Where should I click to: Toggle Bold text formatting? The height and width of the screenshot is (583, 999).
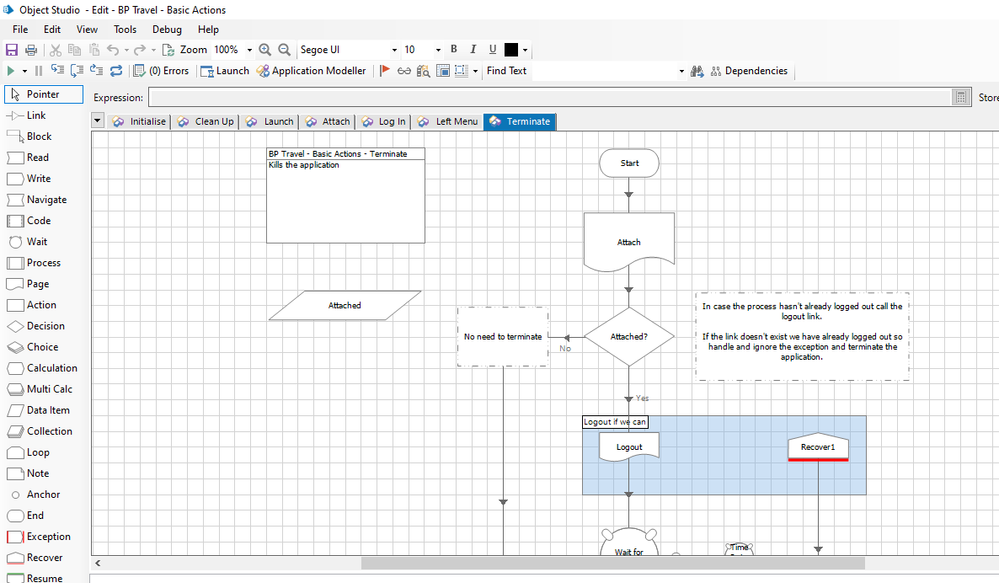454,50
